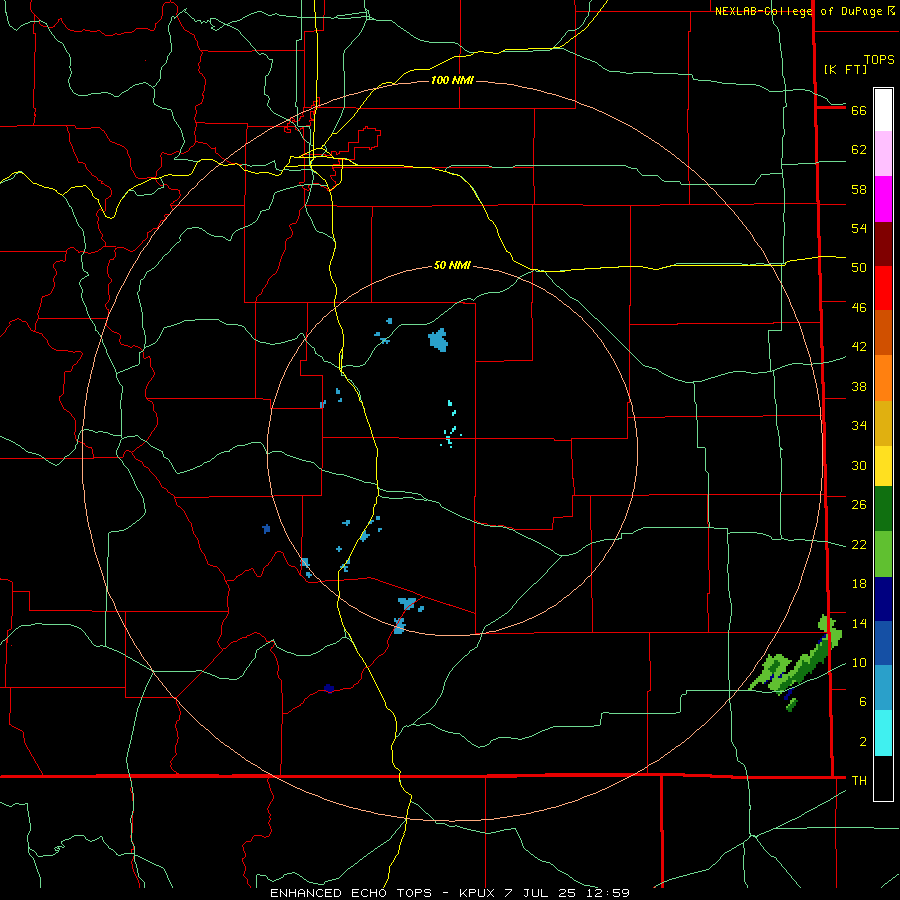Click the magenta legend swatch
This screenshot has width=900, height=900.
point(883,199)
